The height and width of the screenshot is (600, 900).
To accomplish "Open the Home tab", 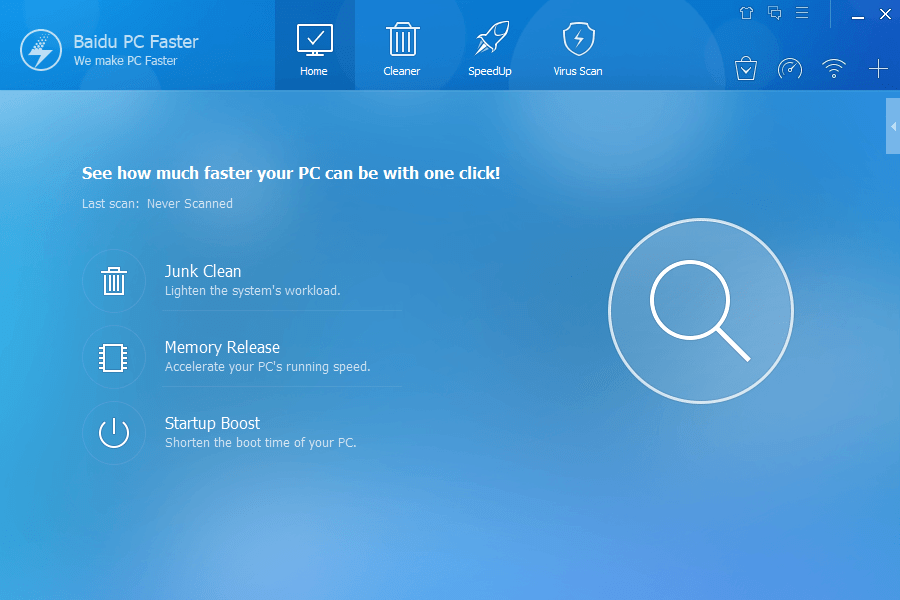I will (x=314, y=45).
